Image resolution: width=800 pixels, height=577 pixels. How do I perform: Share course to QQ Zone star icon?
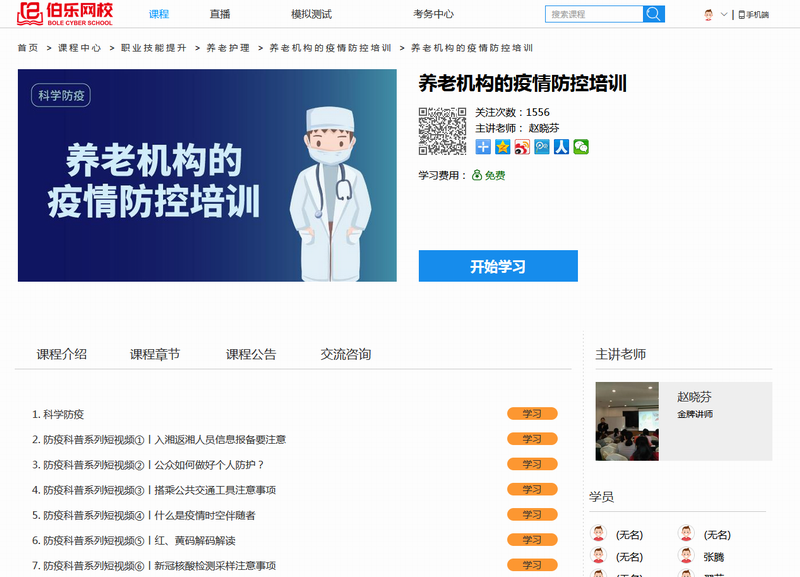(502, 147)
